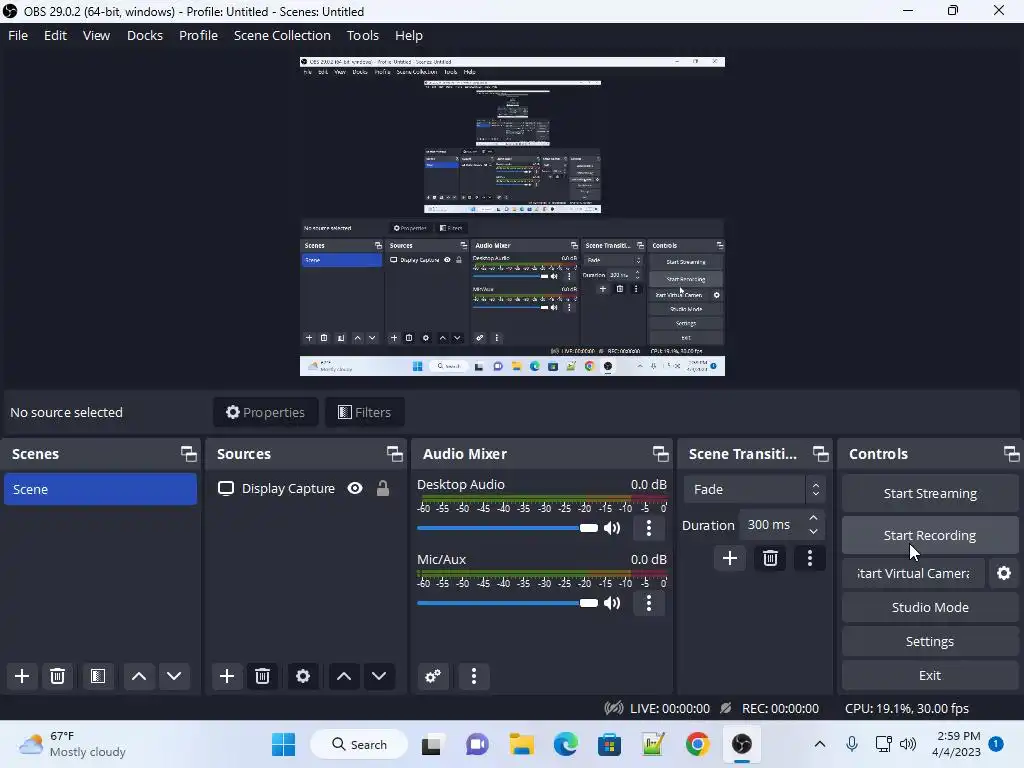The width and height of the screenshot is (1024, 768).
Task: Show hidden system tray icons chevron
Action: pyautogui.click(x=820, y=744)
